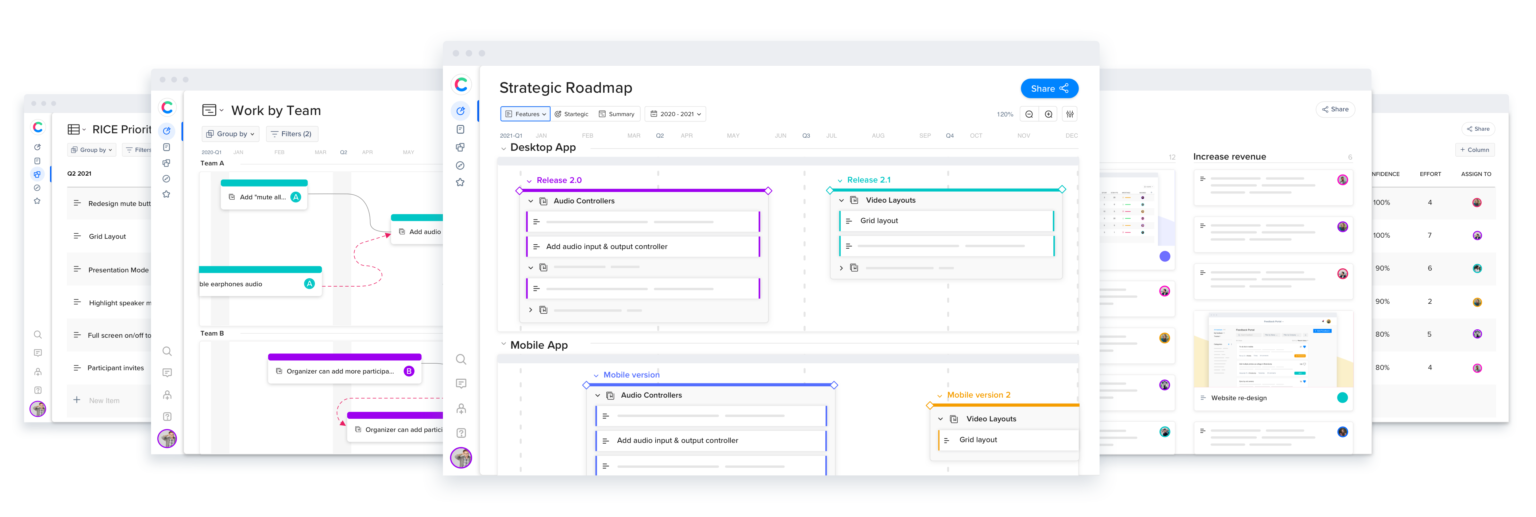This screenshot has width=1536, height=517.
Task: Collapse the Mobile App section
Action: [x=504, y=345]
